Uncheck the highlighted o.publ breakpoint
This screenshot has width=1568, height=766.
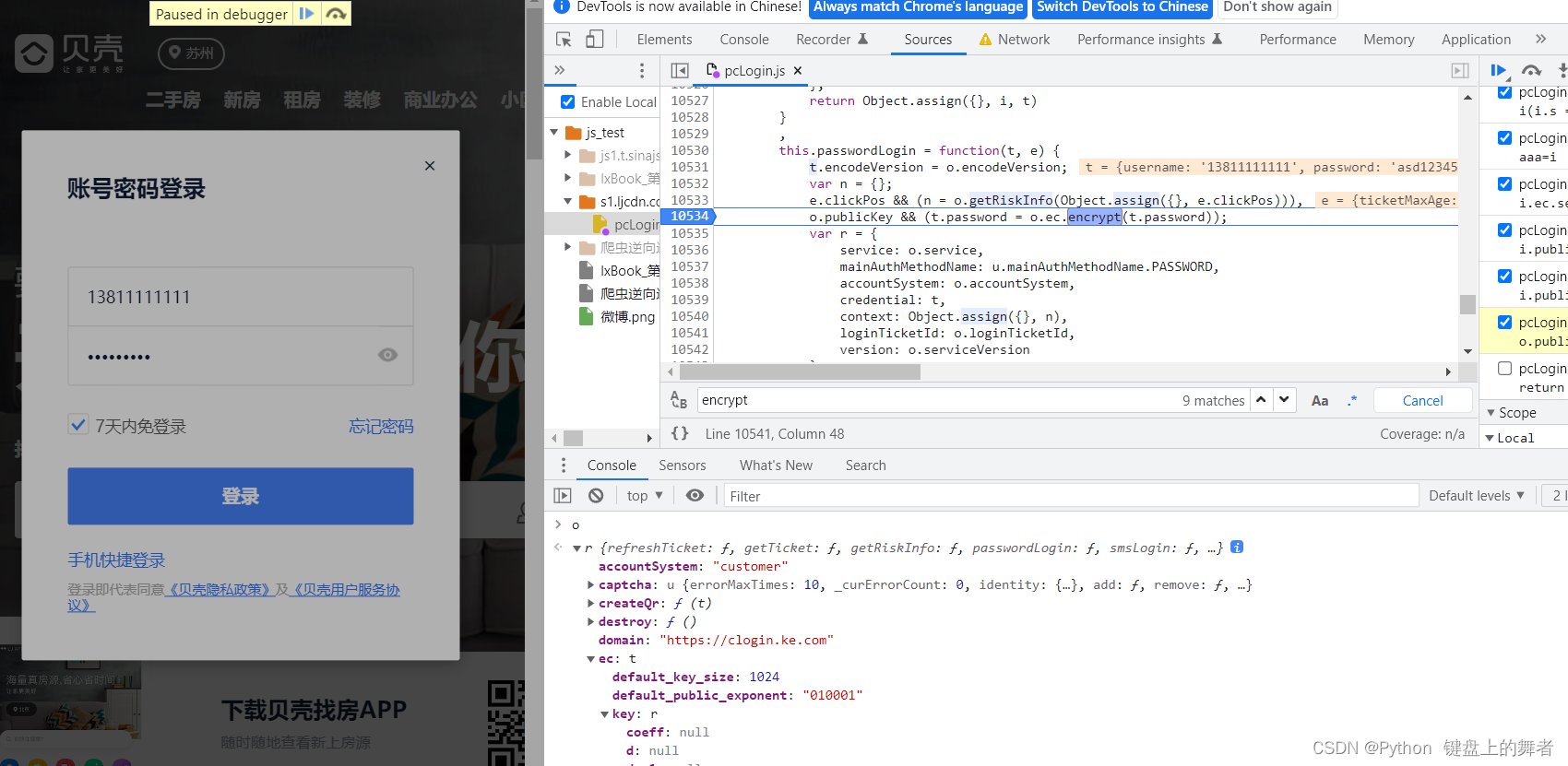[x=1504, y=323]
